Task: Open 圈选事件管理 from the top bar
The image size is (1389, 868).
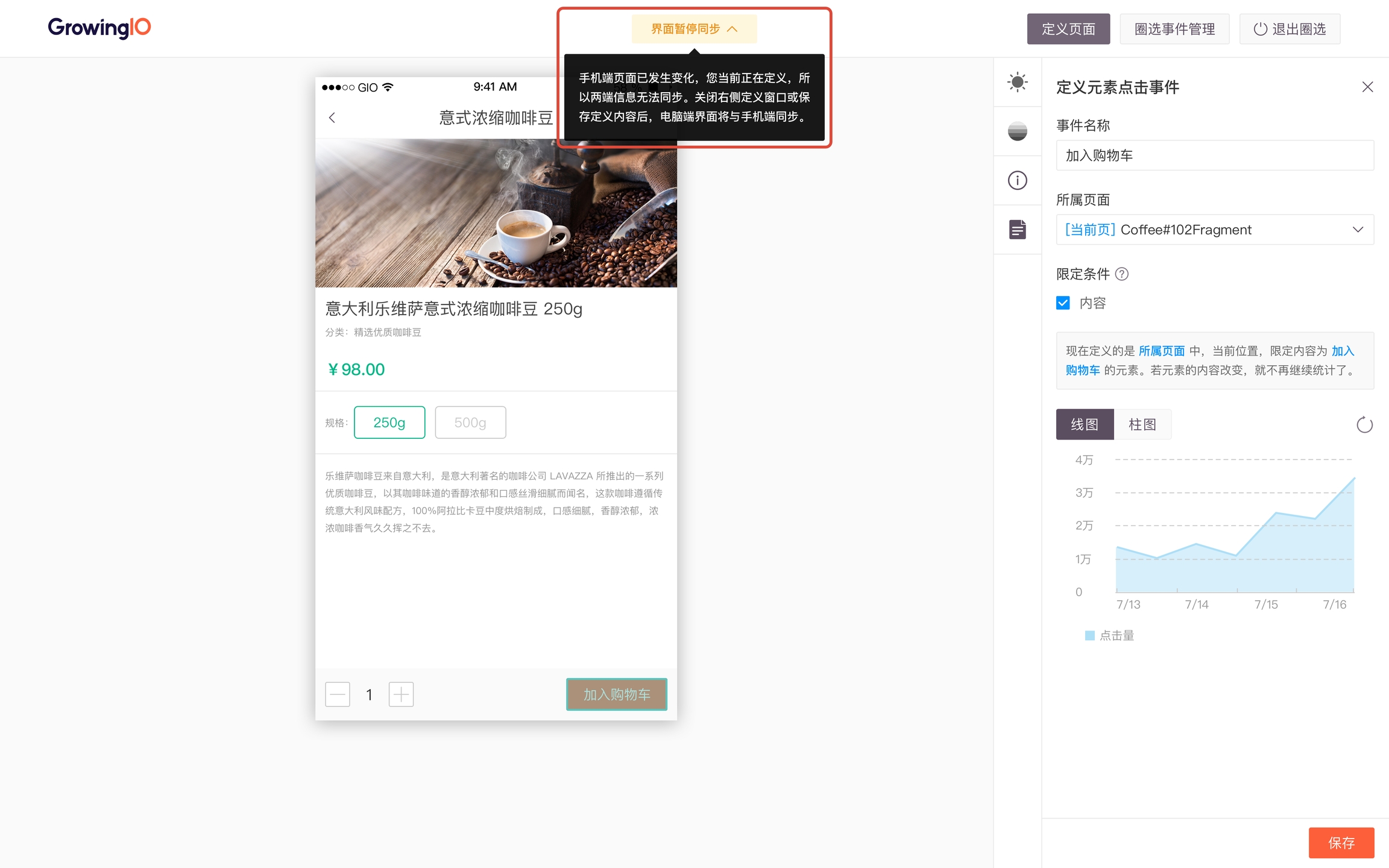Action: [x=1174, y=29]
